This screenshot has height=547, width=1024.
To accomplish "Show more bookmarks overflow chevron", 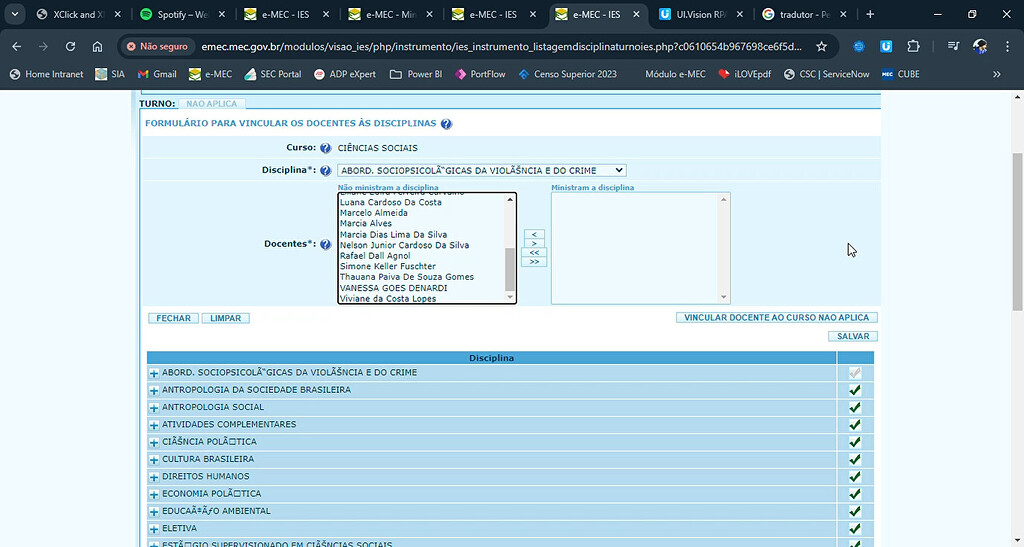I will point(997,74).
